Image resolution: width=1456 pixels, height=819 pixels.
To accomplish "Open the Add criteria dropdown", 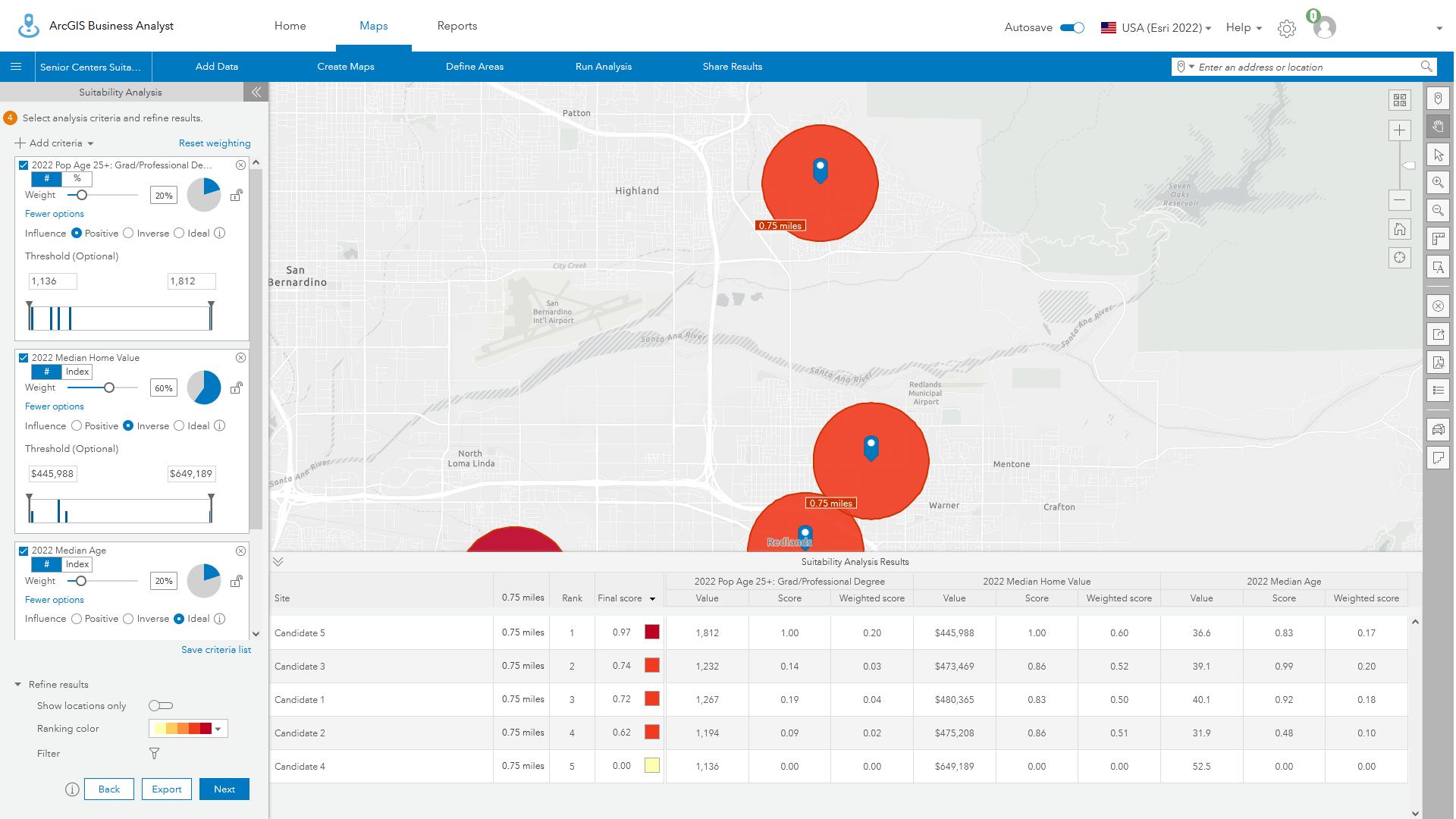I will click(54, 143).
